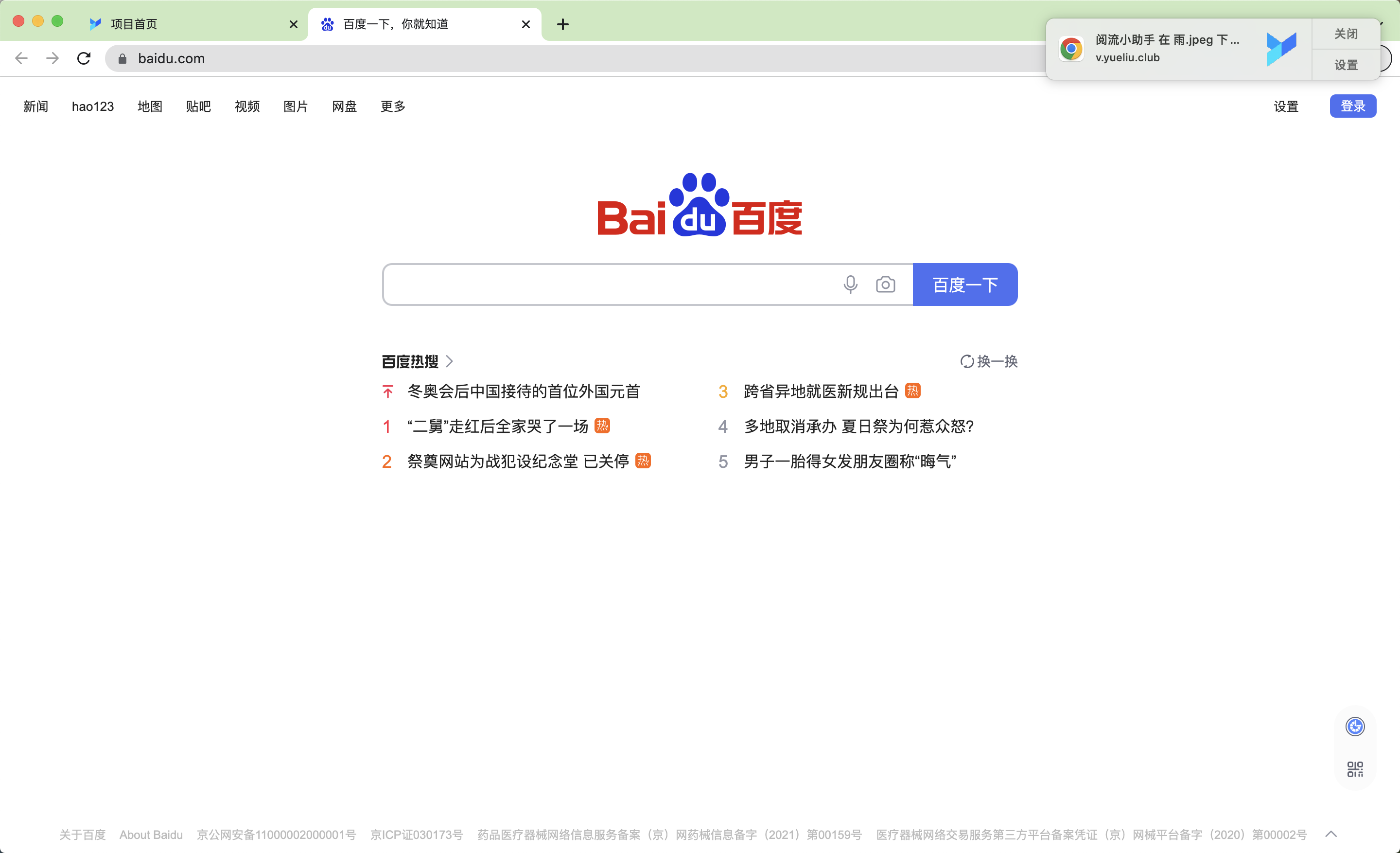Open the hao123 navigation link
This screenshot has height=853, width=1400.
[93, 107]
